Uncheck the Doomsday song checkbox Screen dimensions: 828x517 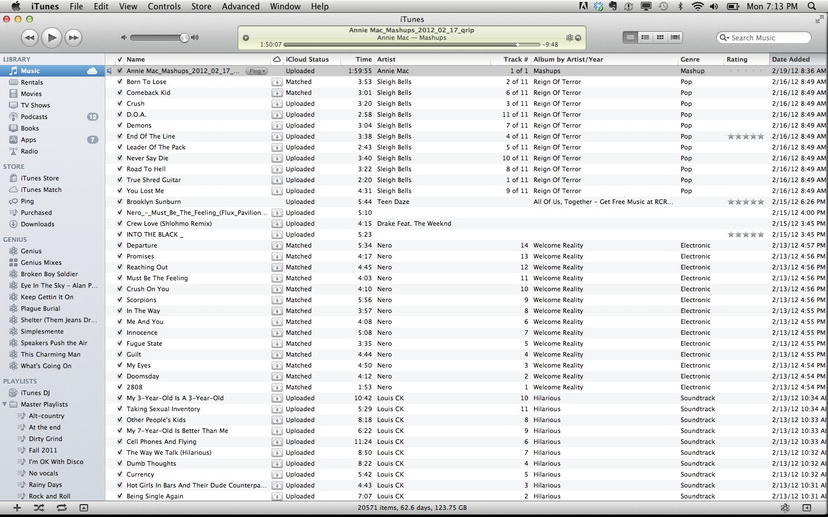[x=119, y=376]
